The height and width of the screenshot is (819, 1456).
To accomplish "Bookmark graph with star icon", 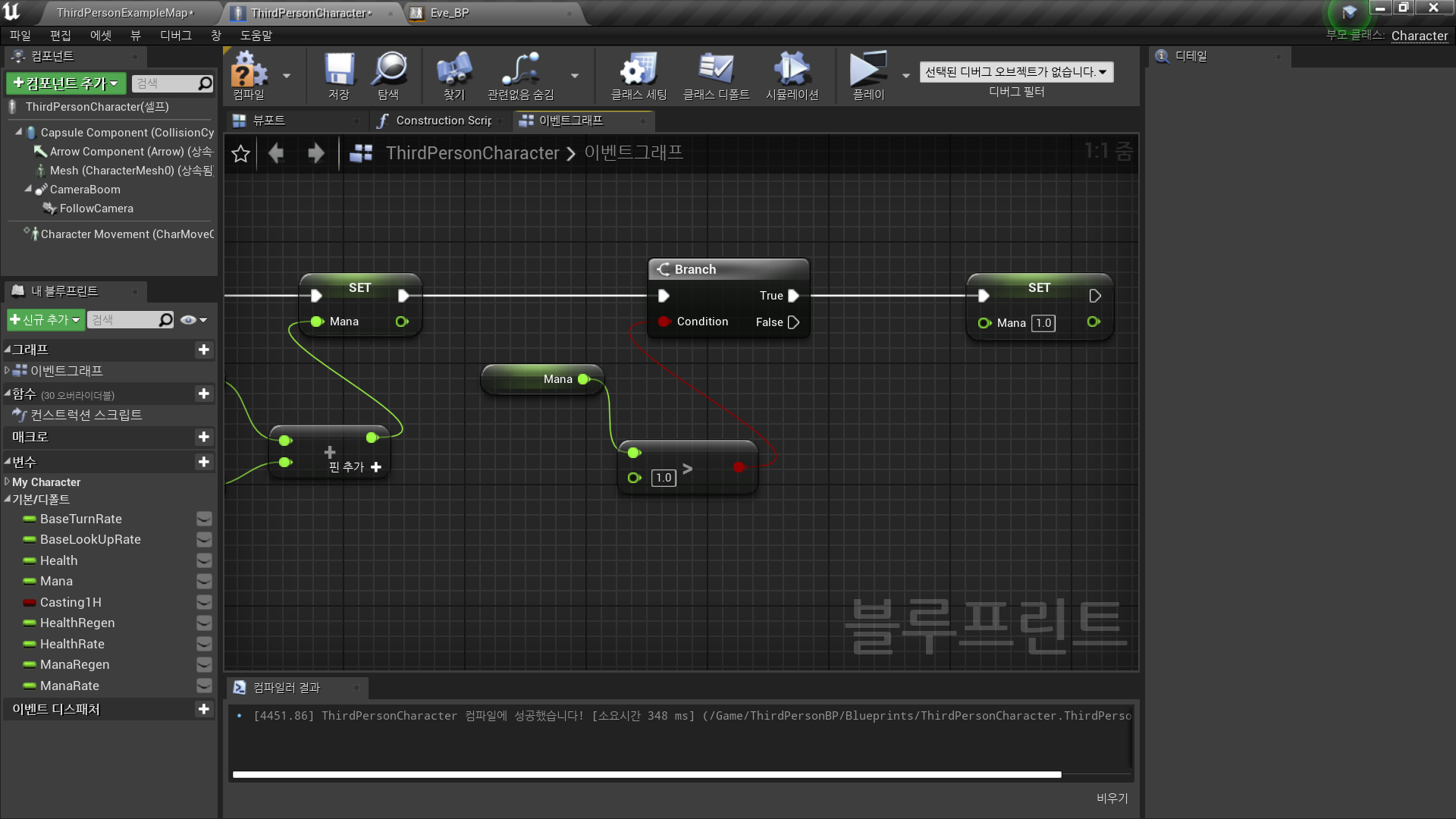I will [x=241, y=153].
